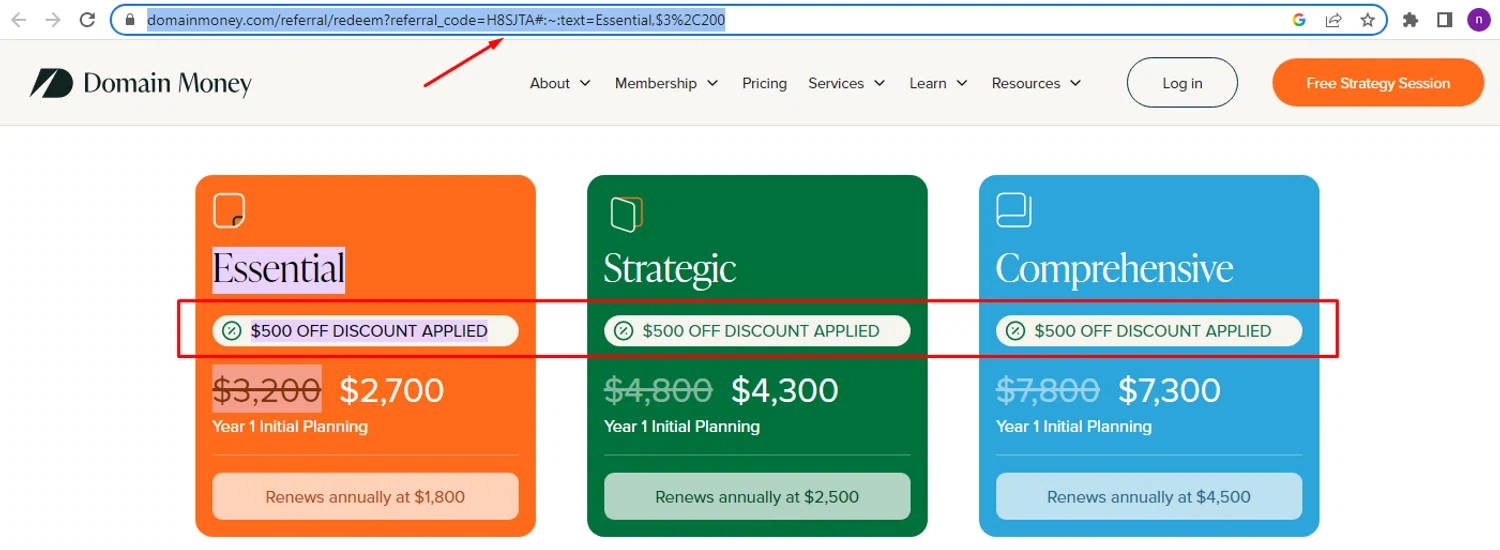Click Renews annually at $1,800
The height and width of the screenshot is (550, 1500).
coord(365,497)
